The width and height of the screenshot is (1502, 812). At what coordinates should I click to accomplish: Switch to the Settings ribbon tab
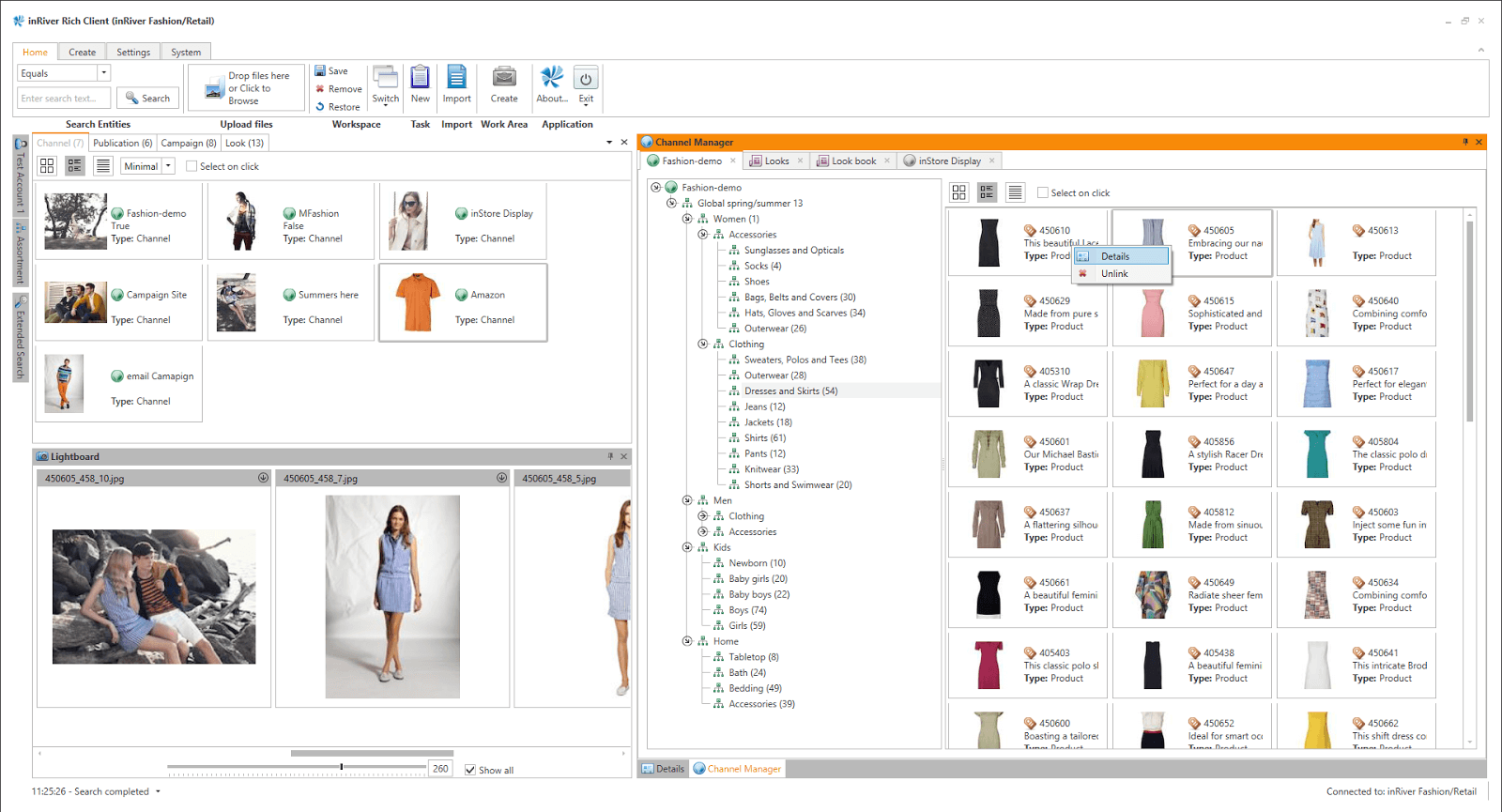coord(133,53)
